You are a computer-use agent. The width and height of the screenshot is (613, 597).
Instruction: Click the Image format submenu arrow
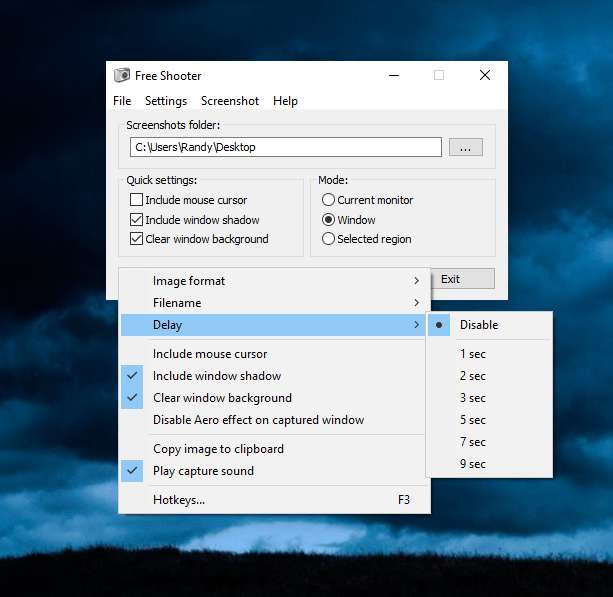416,281
